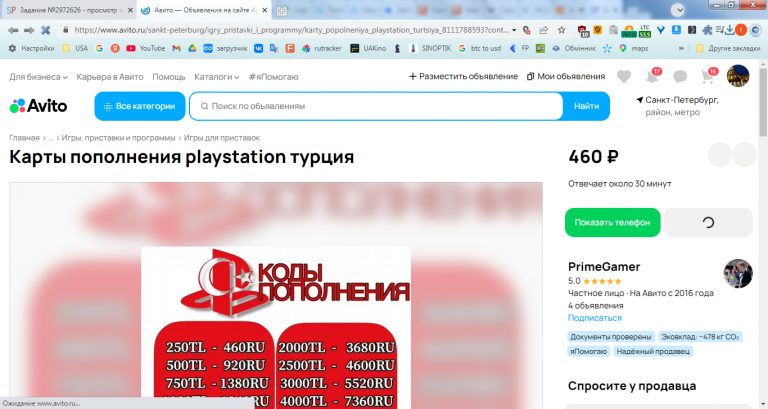Screen dimensions: 768x409
Task: Open Avito notifications bell with 17 badge
Action: (653, 76)
